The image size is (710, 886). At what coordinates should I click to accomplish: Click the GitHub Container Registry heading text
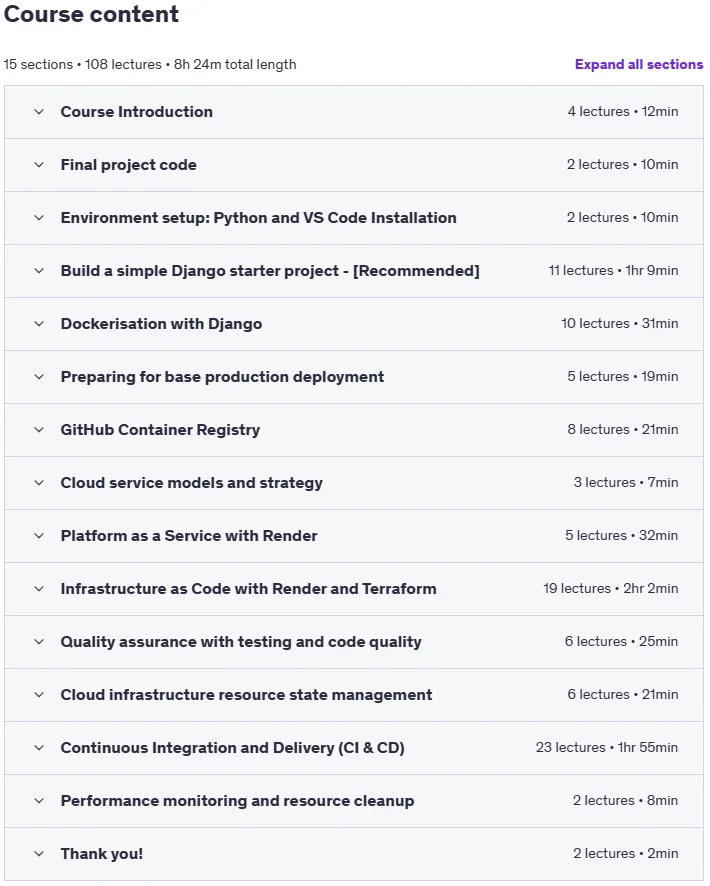(160, 430)
